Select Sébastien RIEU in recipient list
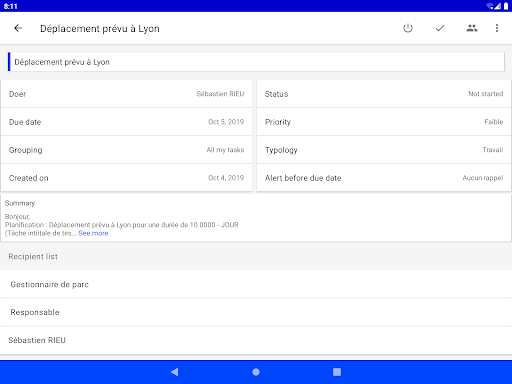Viewport: 512px width, 384px height. click(x=256, y=340)
